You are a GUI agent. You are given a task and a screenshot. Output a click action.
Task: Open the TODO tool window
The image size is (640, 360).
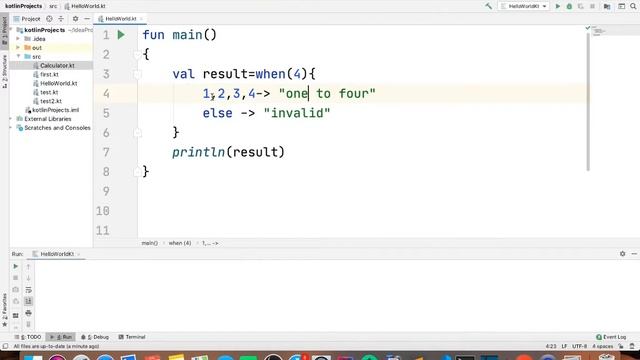click(28, 337)
